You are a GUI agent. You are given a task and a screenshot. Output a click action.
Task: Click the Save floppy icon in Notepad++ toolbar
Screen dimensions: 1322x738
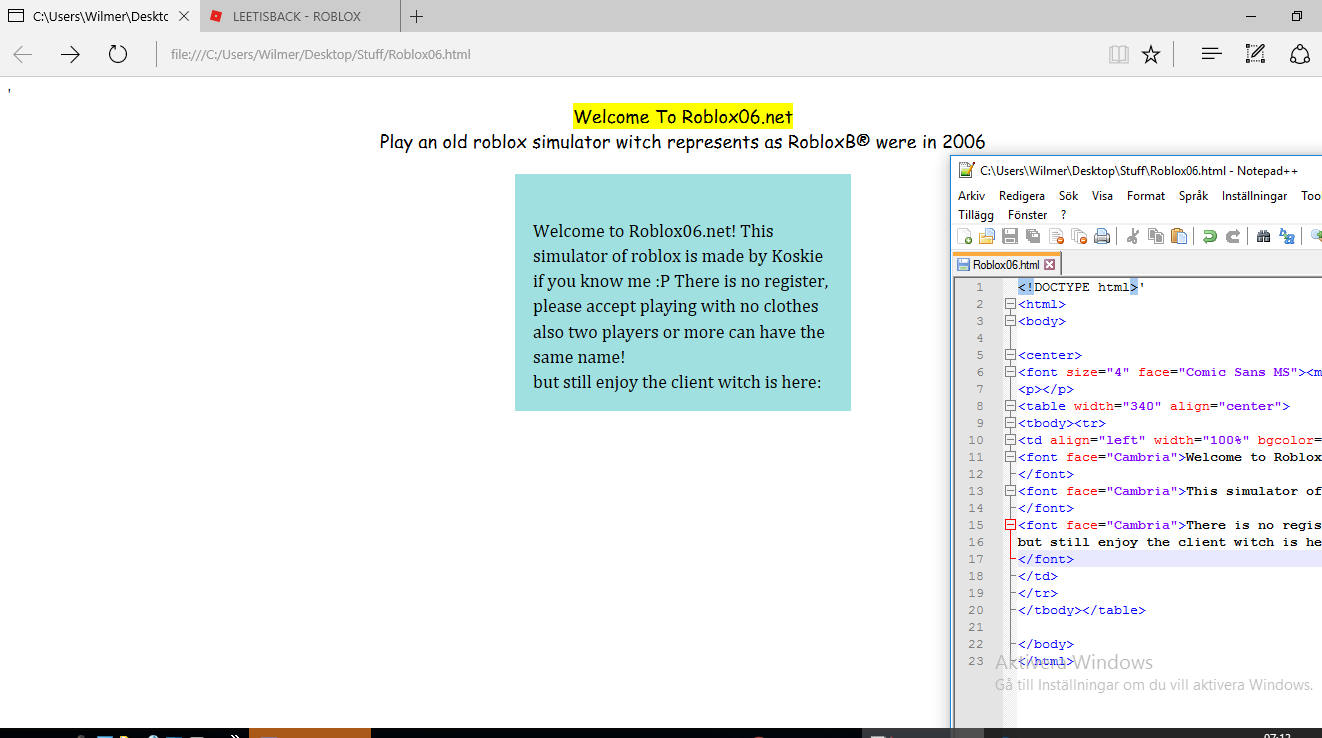(x=1010, y=237)
